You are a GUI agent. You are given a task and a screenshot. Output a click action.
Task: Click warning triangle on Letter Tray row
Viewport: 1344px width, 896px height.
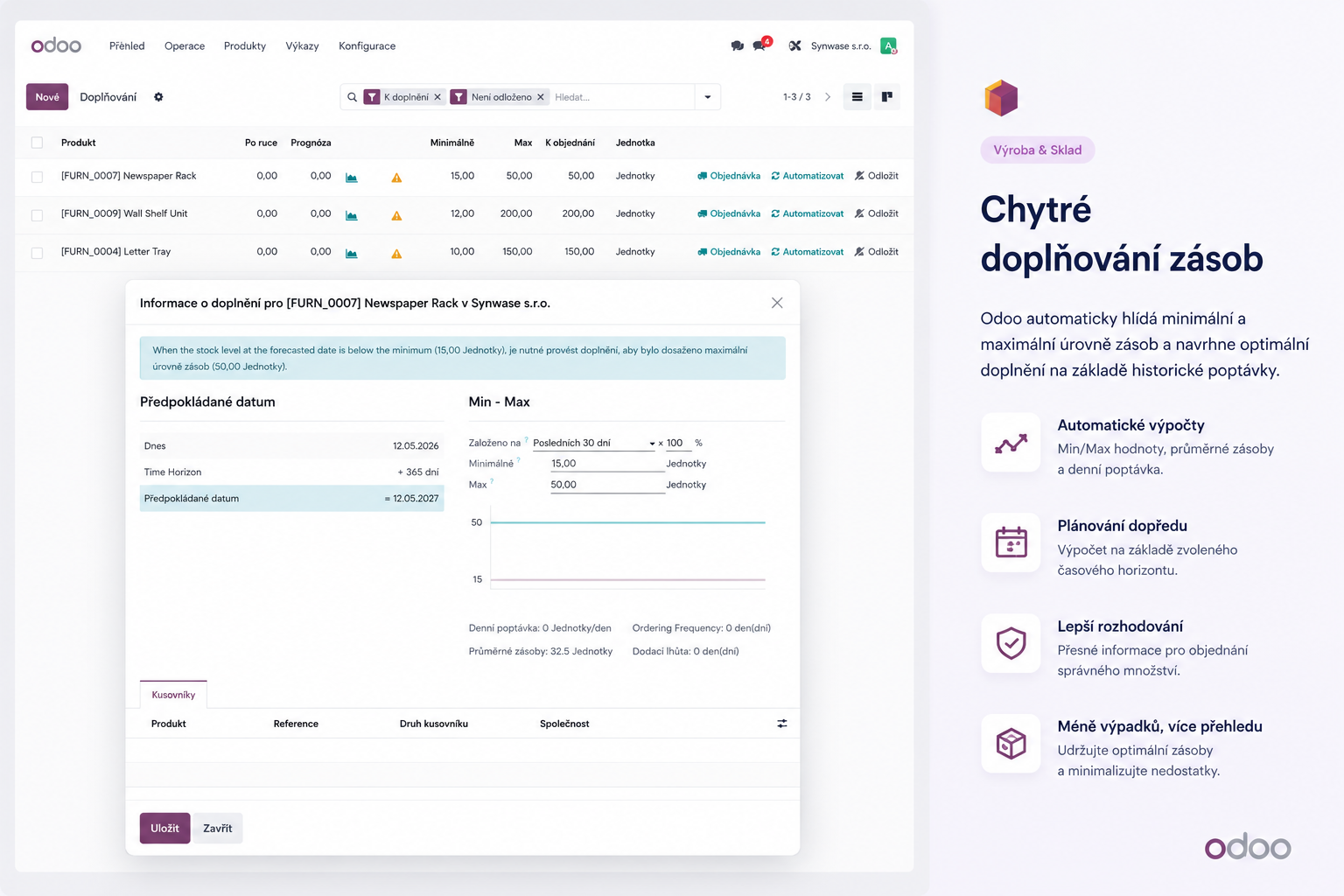tap(396, 254)
